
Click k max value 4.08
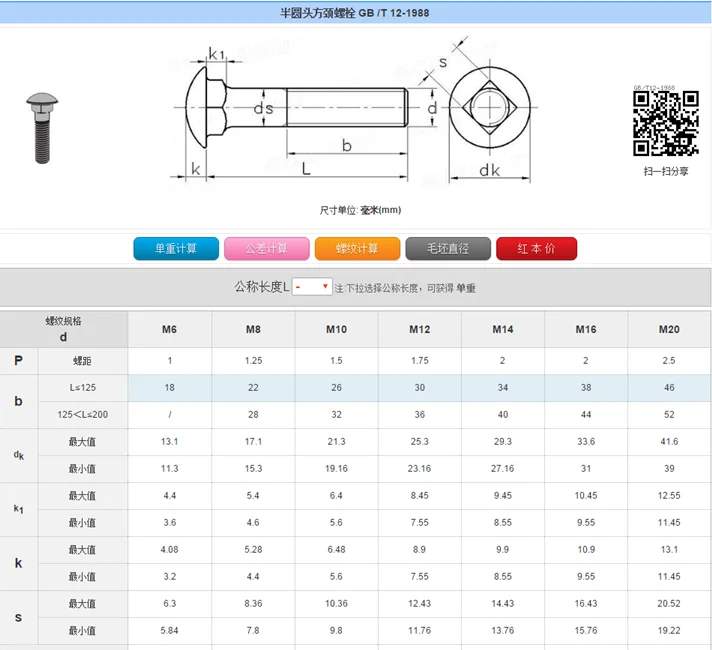(169, 550)
